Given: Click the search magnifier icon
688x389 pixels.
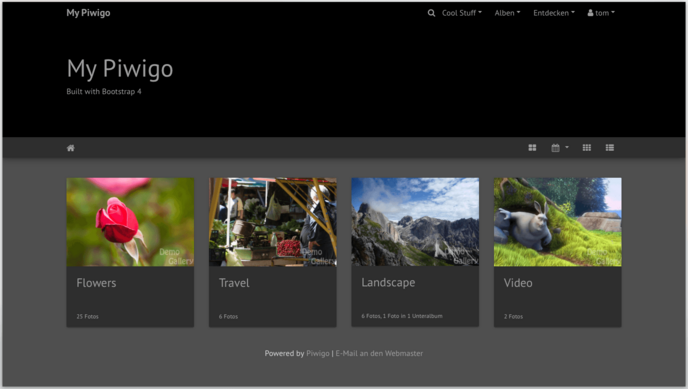Looking at the screenshot, I should click(431, 13).
